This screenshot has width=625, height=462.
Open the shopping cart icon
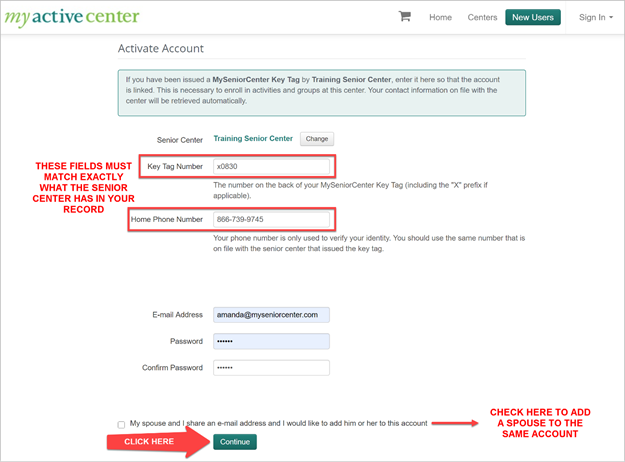405,16
